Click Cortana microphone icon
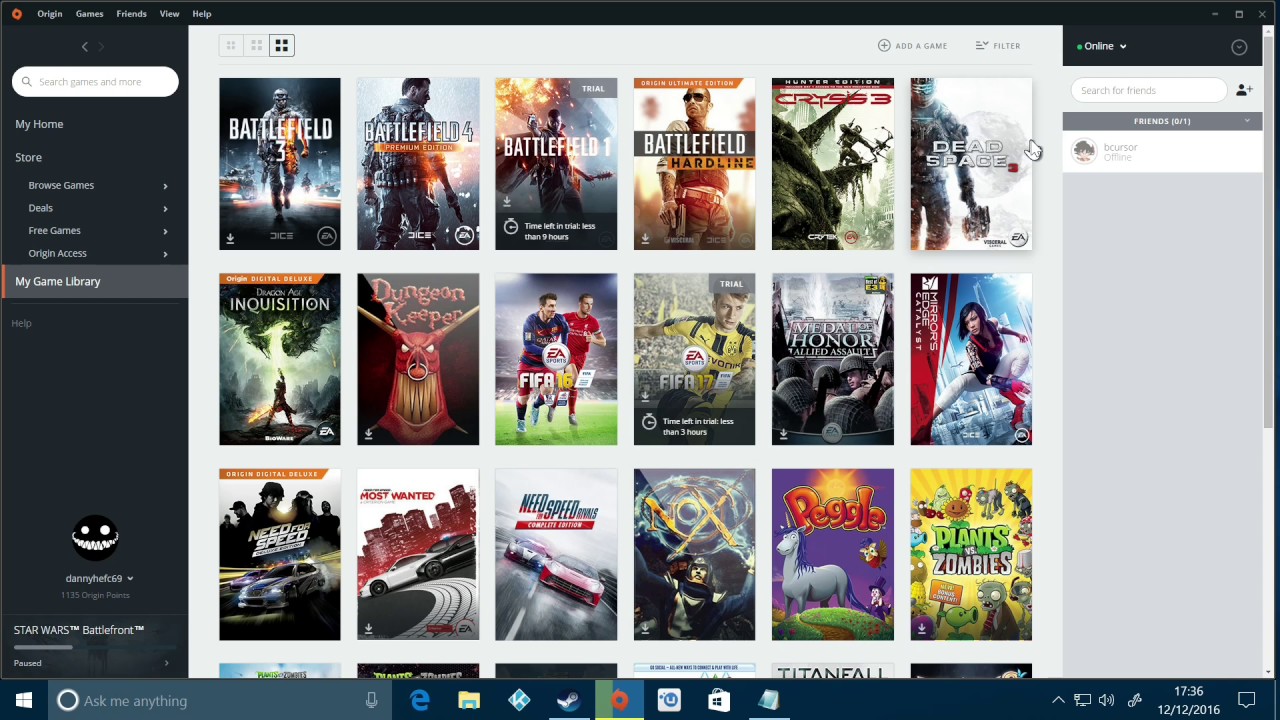 pos(371,700)
